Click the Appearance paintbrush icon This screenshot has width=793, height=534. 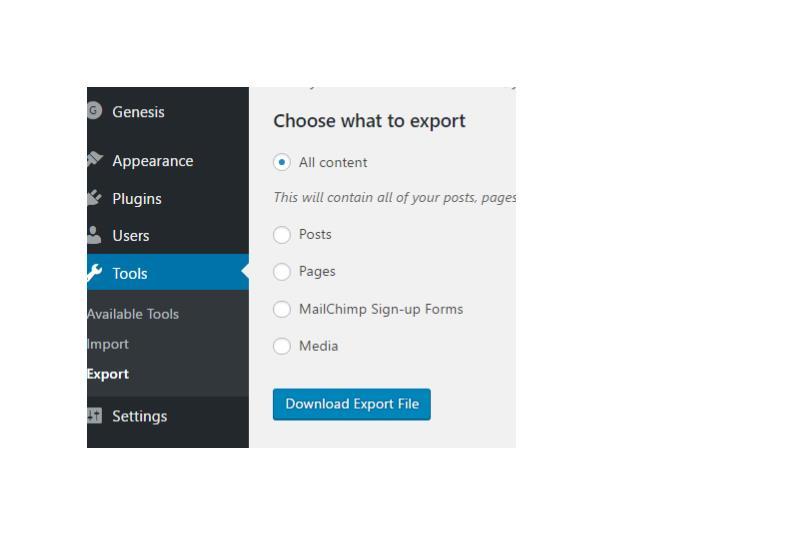pos(95,160)
